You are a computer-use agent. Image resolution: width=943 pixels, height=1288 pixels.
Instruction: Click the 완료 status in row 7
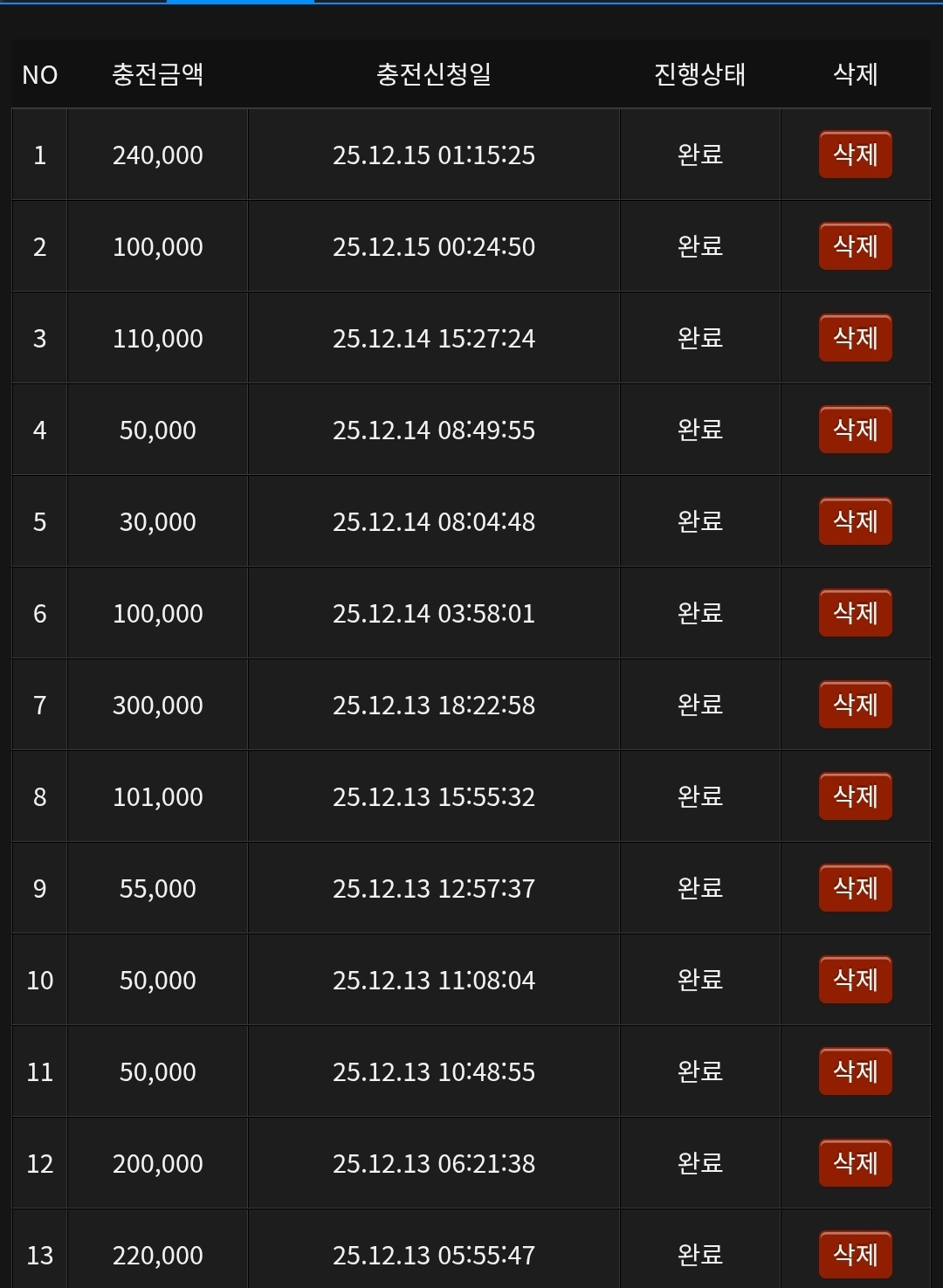(699, 705)
